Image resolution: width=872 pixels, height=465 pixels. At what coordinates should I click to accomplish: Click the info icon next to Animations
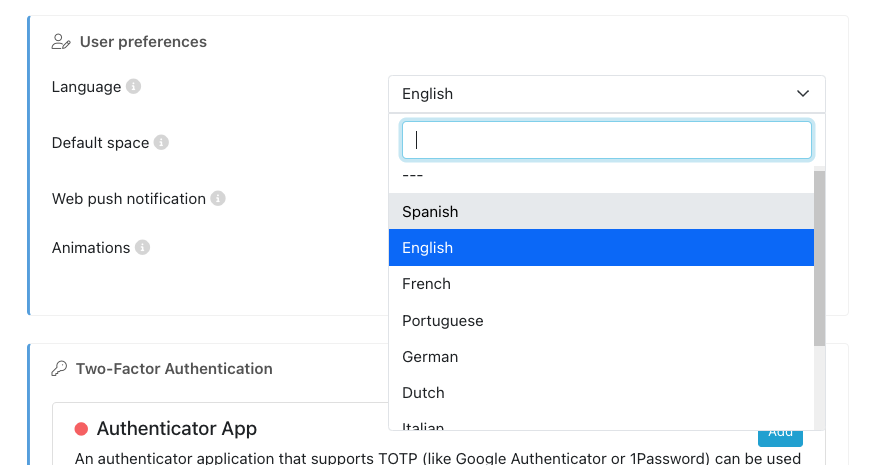[142, 248]
